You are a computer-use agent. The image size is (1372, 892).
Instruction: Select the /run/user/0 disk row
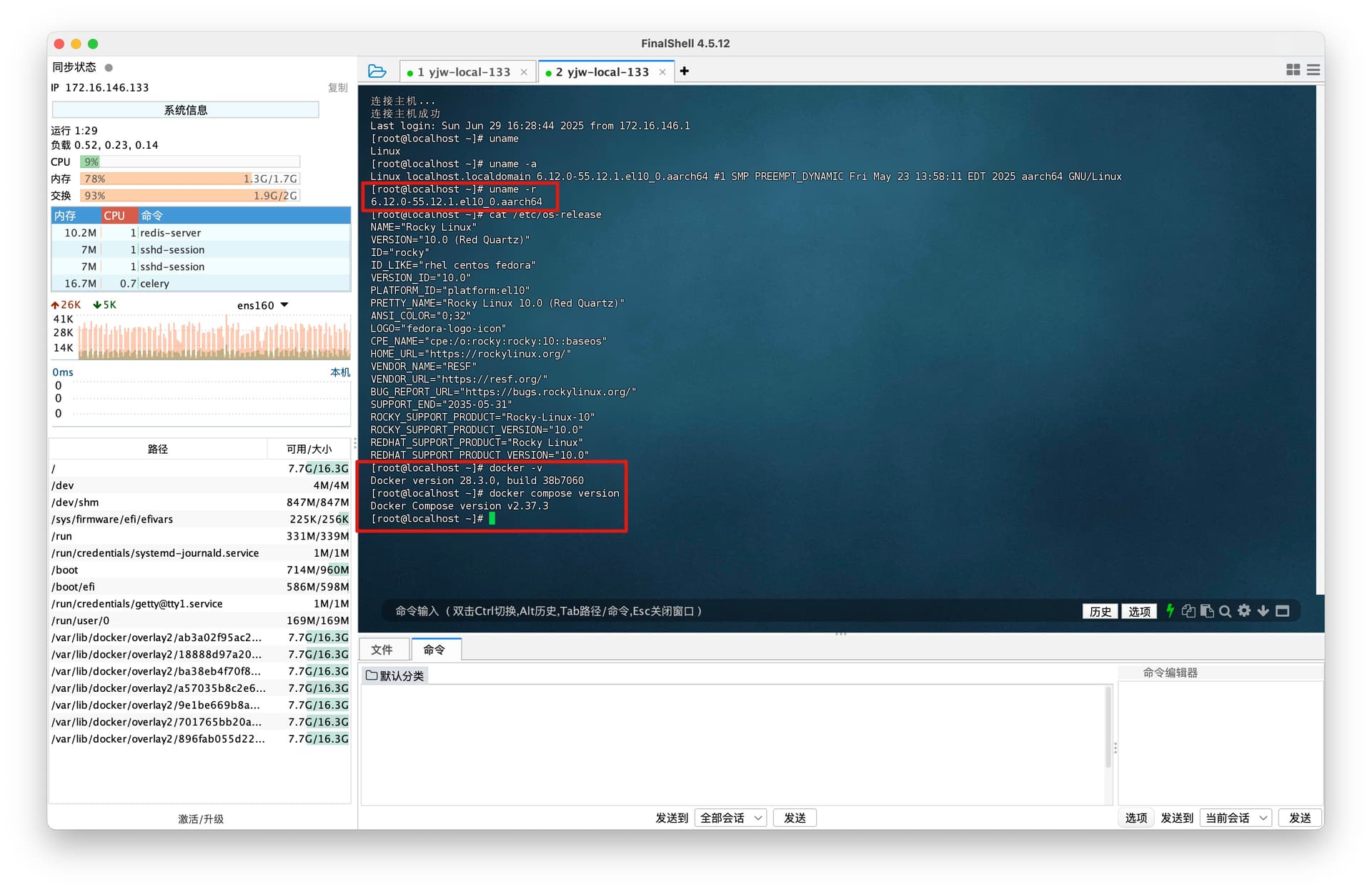(x=200, y=620)
